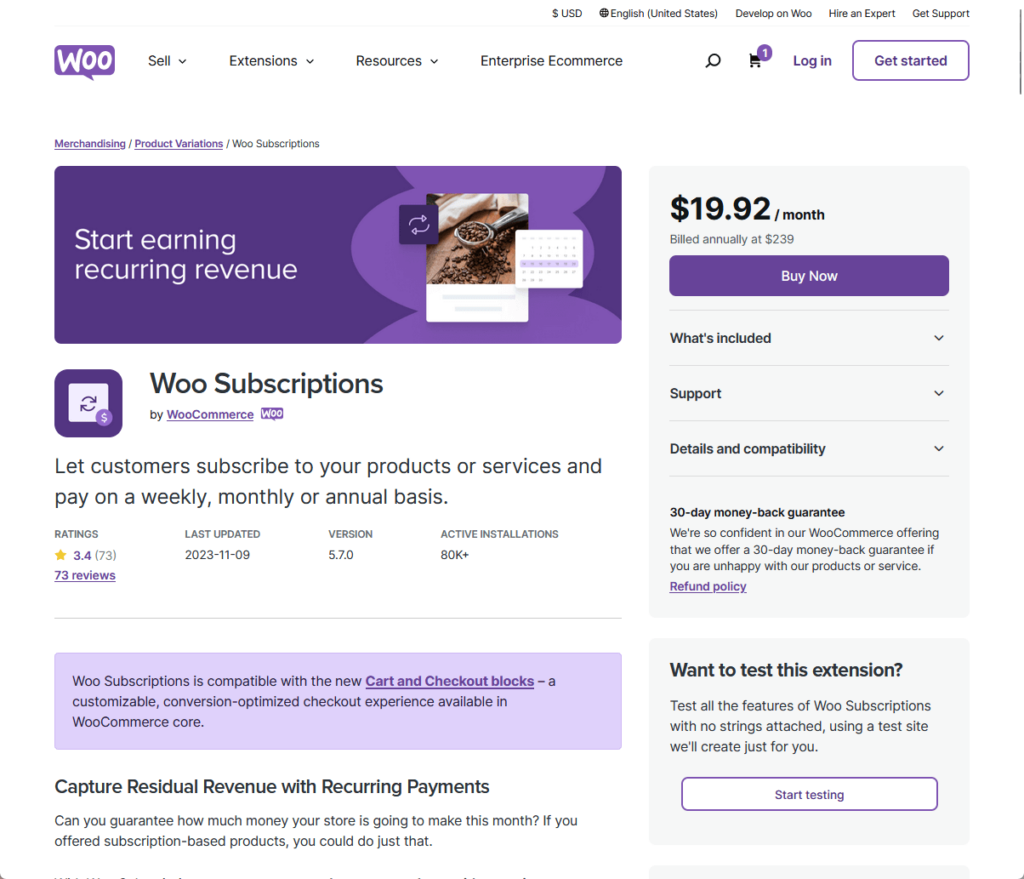Open Get Support link
This screenshot has width=1024, height=879.
coord(940,13)
